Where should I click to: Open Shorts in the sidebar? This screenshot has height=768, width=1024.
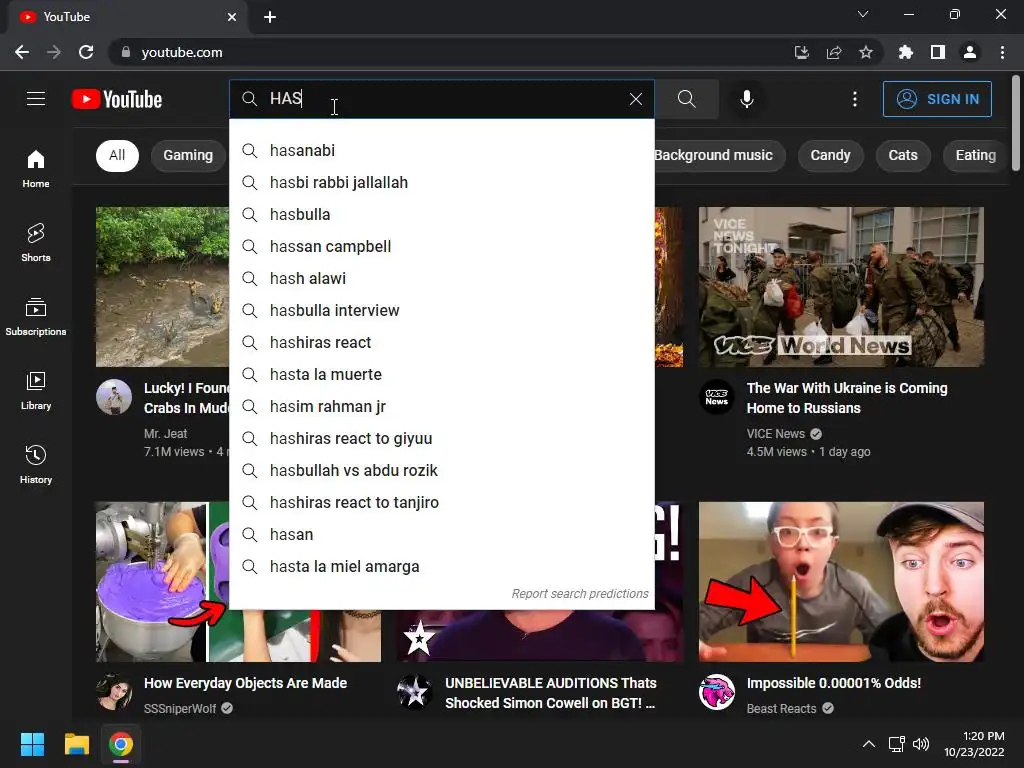point(36,242)
